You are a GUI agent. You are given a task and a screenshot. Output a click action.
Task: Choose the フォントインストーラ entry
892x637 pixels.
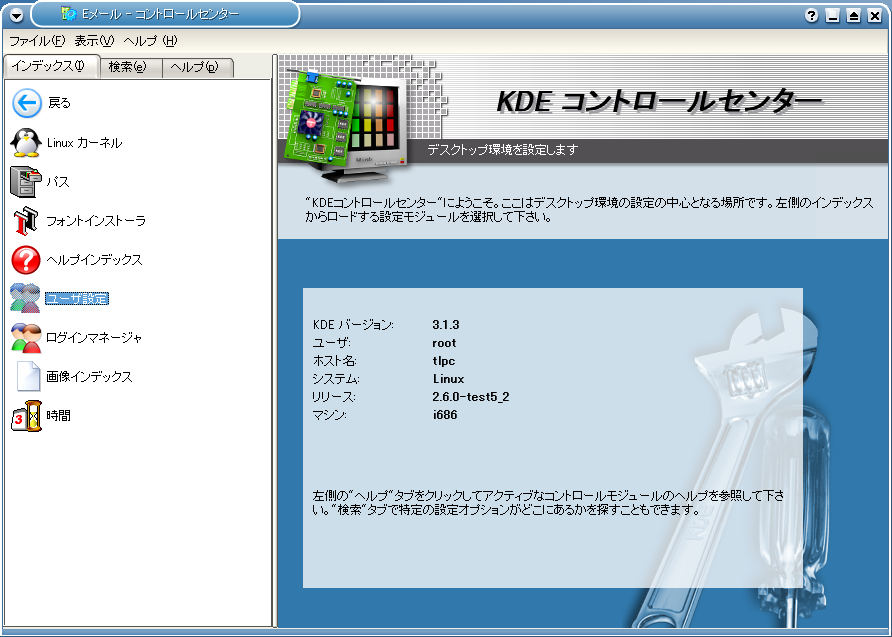click(x=96, y=221)
